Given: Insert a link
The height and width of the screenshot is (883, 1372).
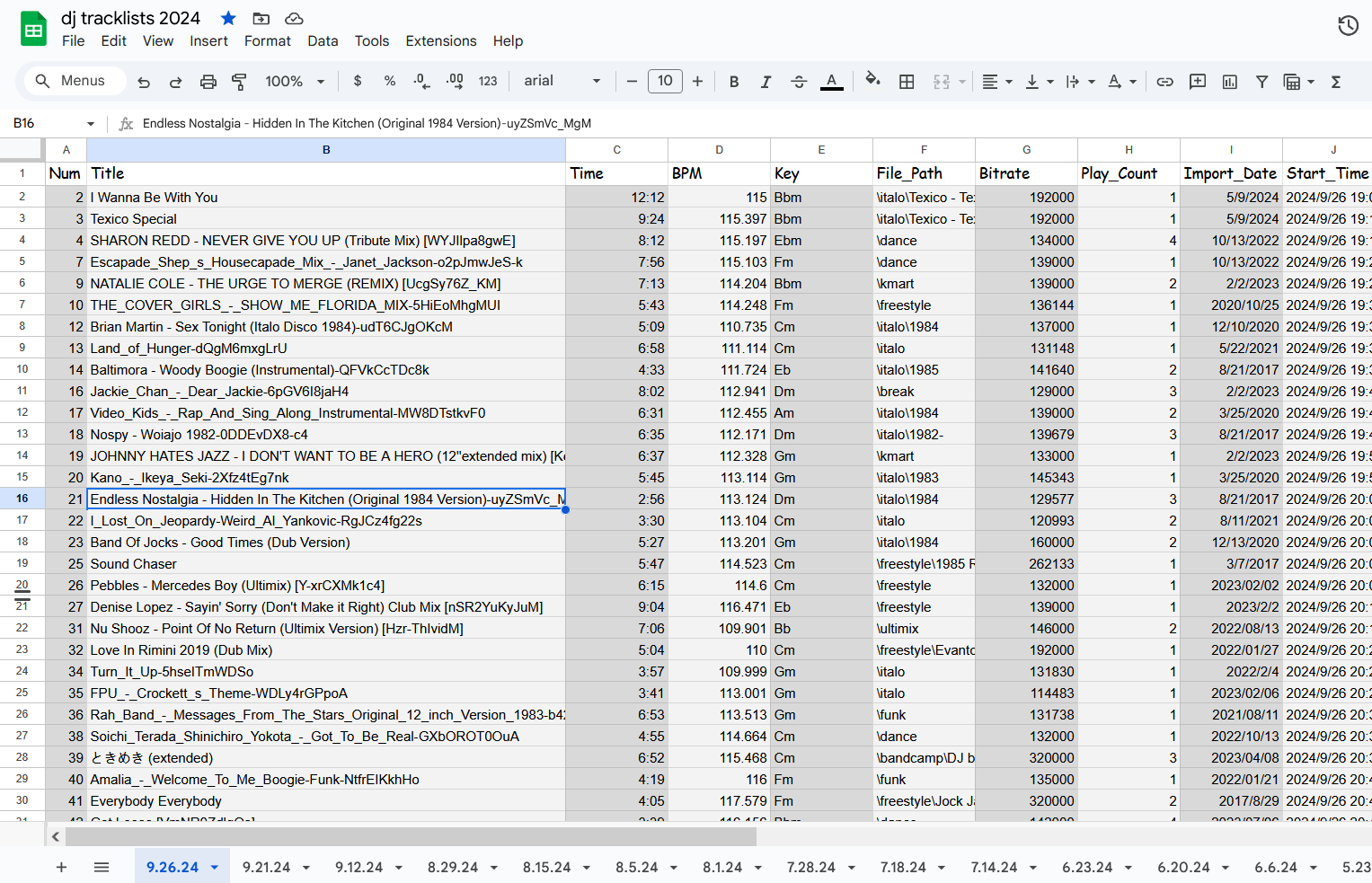Looking at the screenshot, I should point(1164,82).
